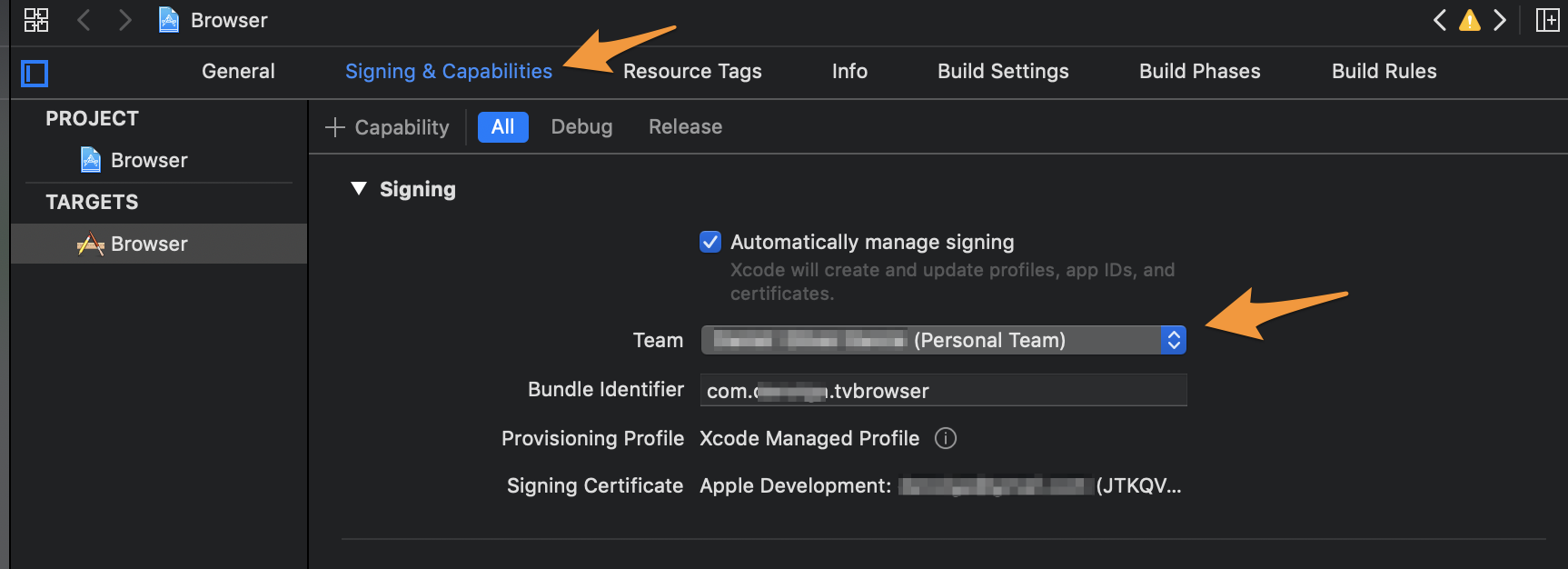The width and height of the screenshot is (1568, 569).
Task: Collapse the Signing section
Action: coord(359,189)
